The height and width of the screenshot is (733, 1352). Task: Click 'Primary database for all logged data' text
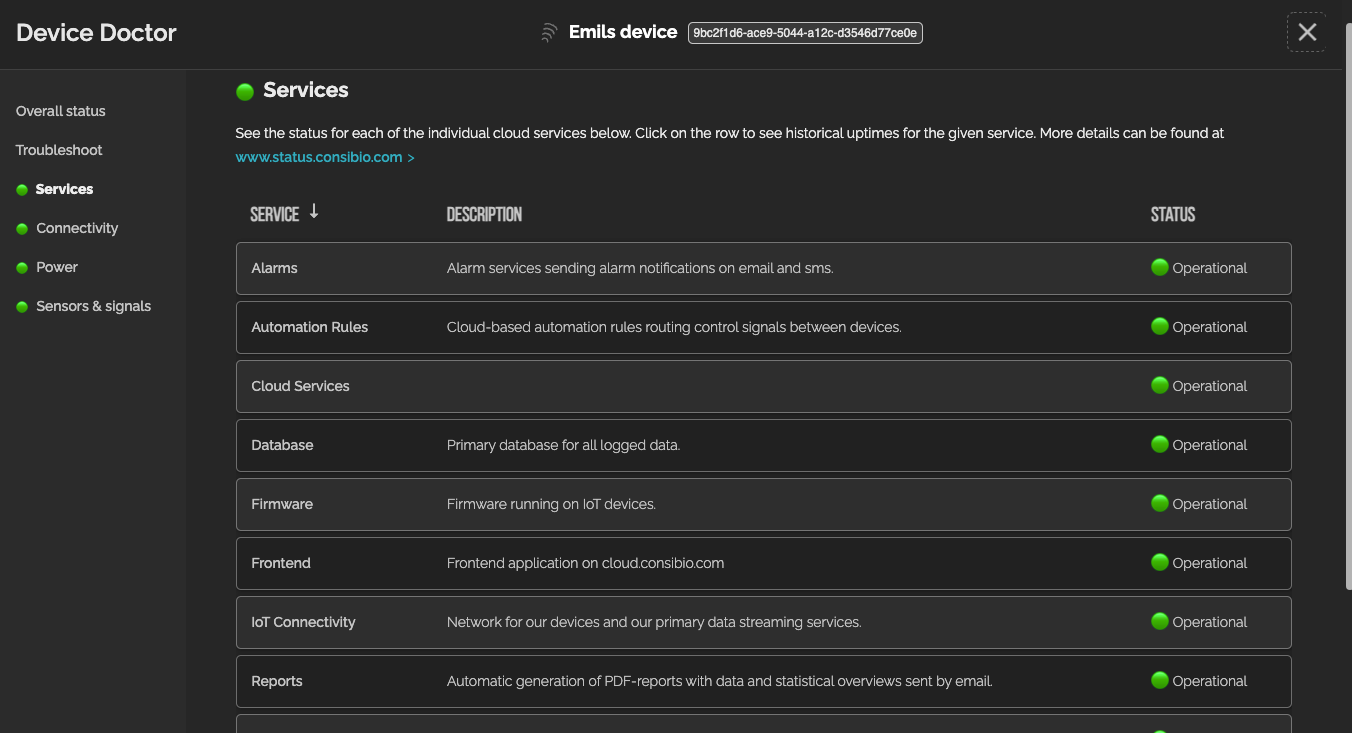(563, 445)
